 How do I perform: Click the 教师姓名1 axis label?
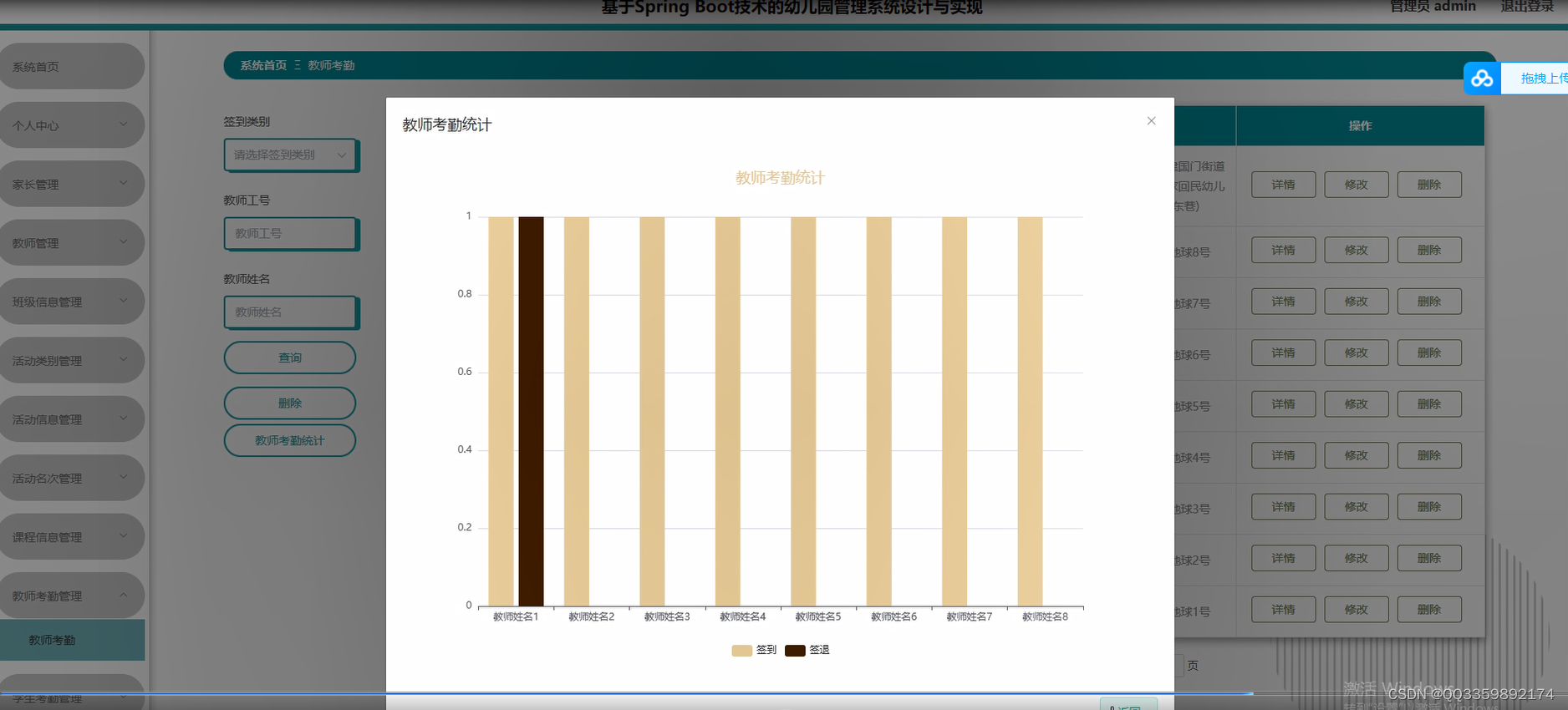click(516, 616)
